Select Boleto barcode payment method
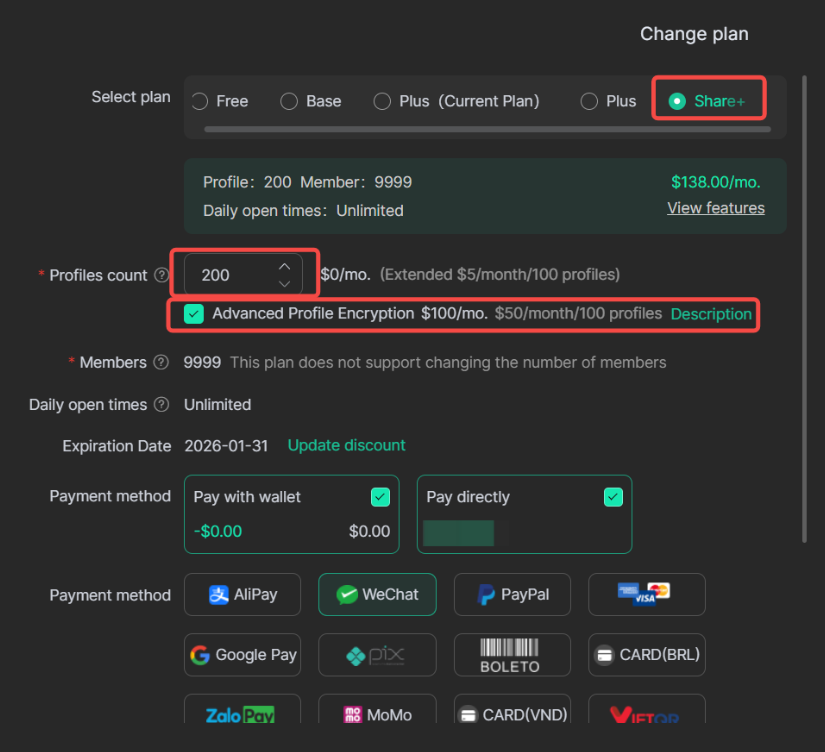 pos(512,655)
